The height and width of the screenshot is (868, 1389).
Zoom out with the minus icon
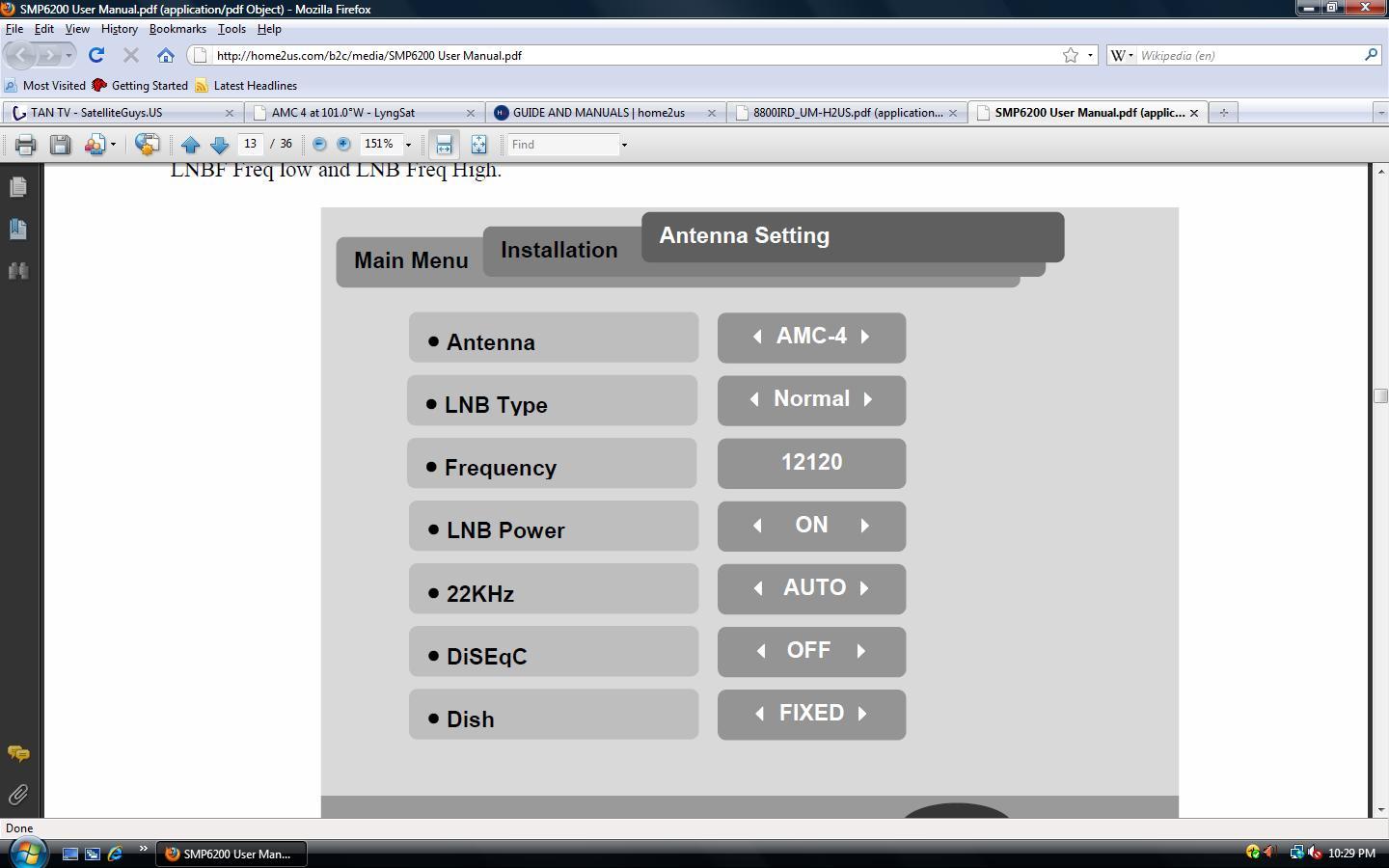click(x=319, y=144)
